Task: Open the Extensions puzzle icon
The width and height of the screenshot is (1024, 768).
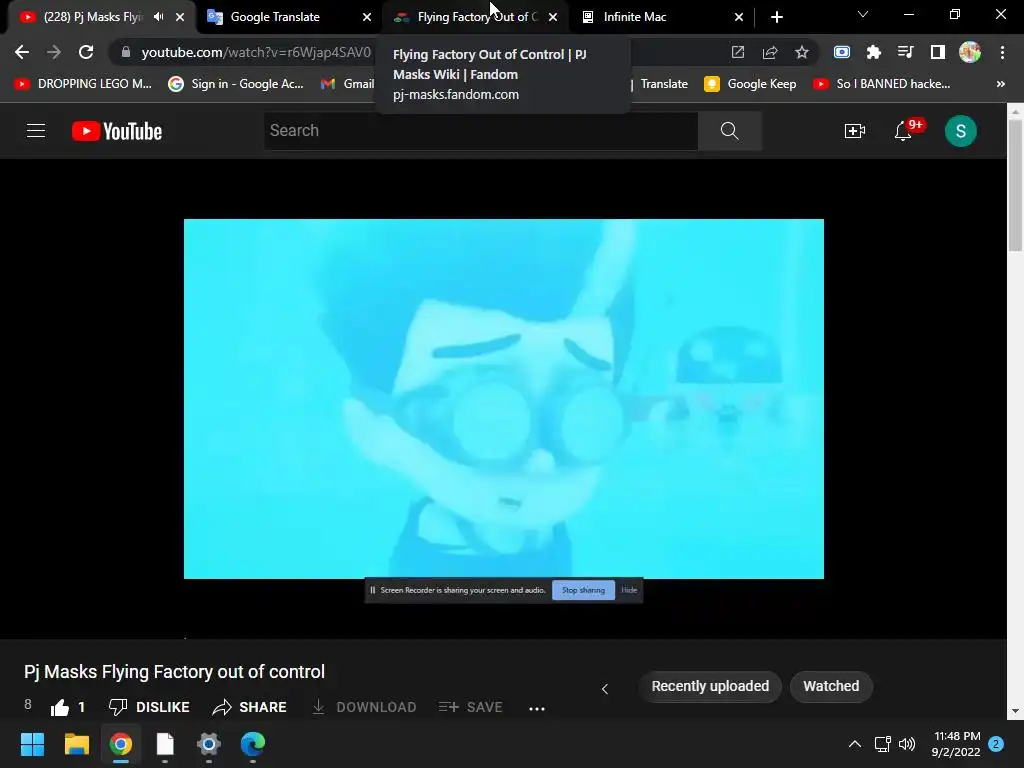Action: (x=874, y=52)
